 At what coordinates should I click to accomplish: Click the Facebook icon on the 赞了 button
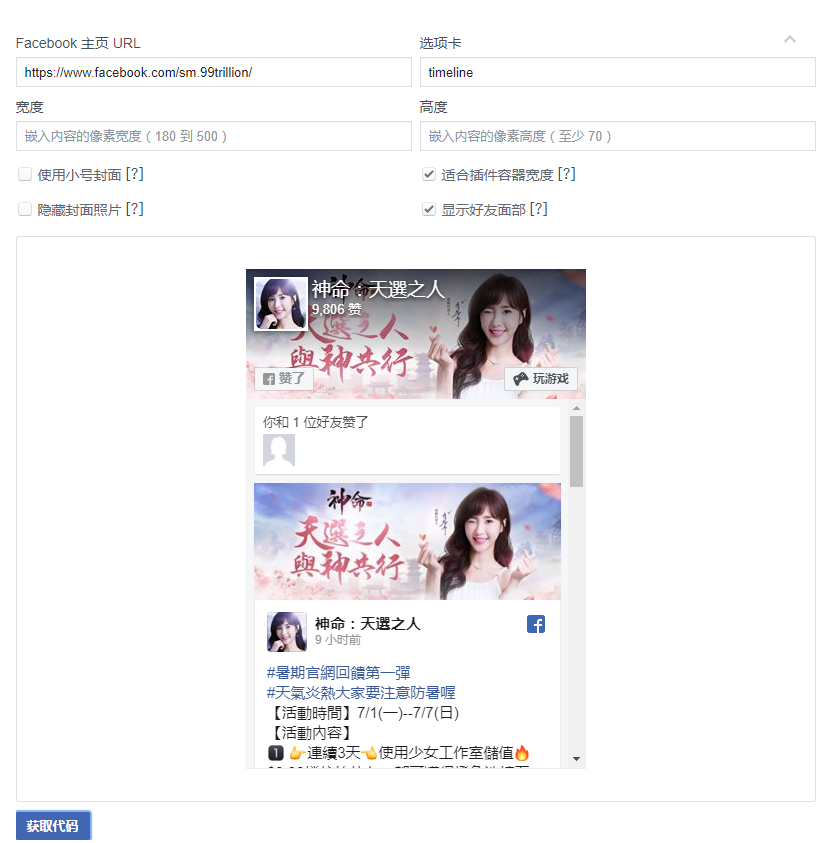point(269,379)
